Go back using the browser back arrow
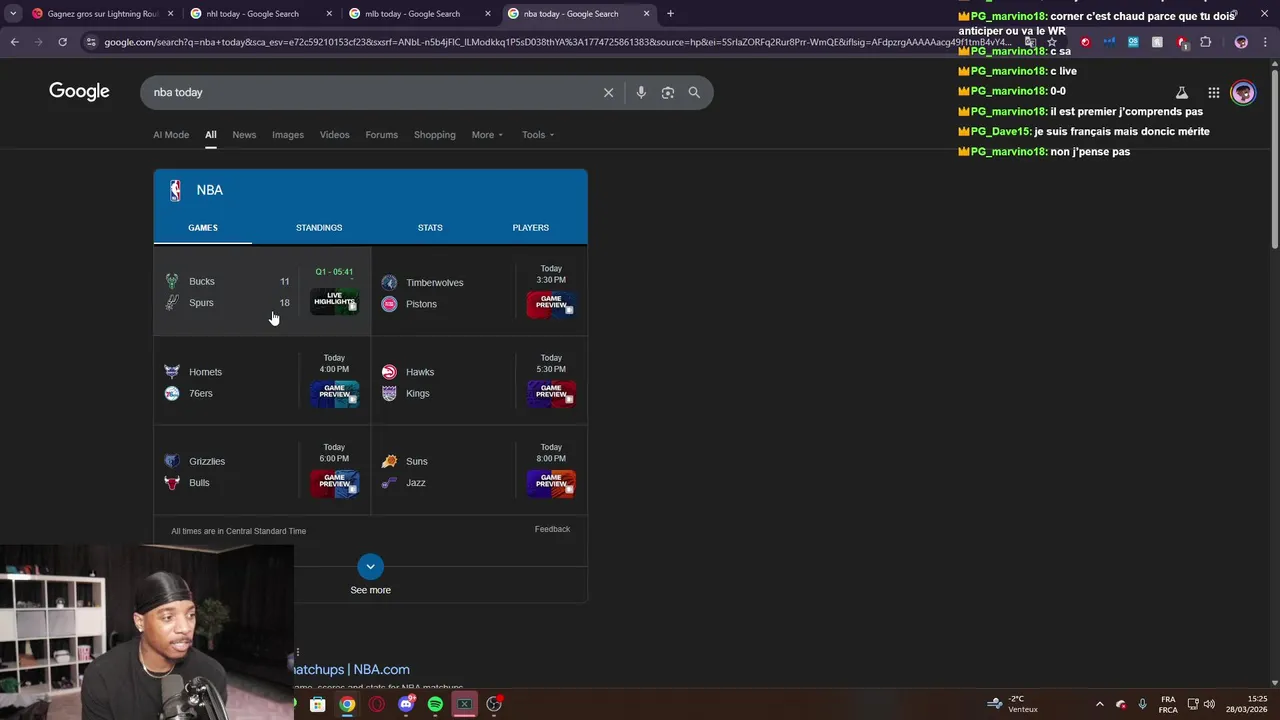 click(14, 42)
